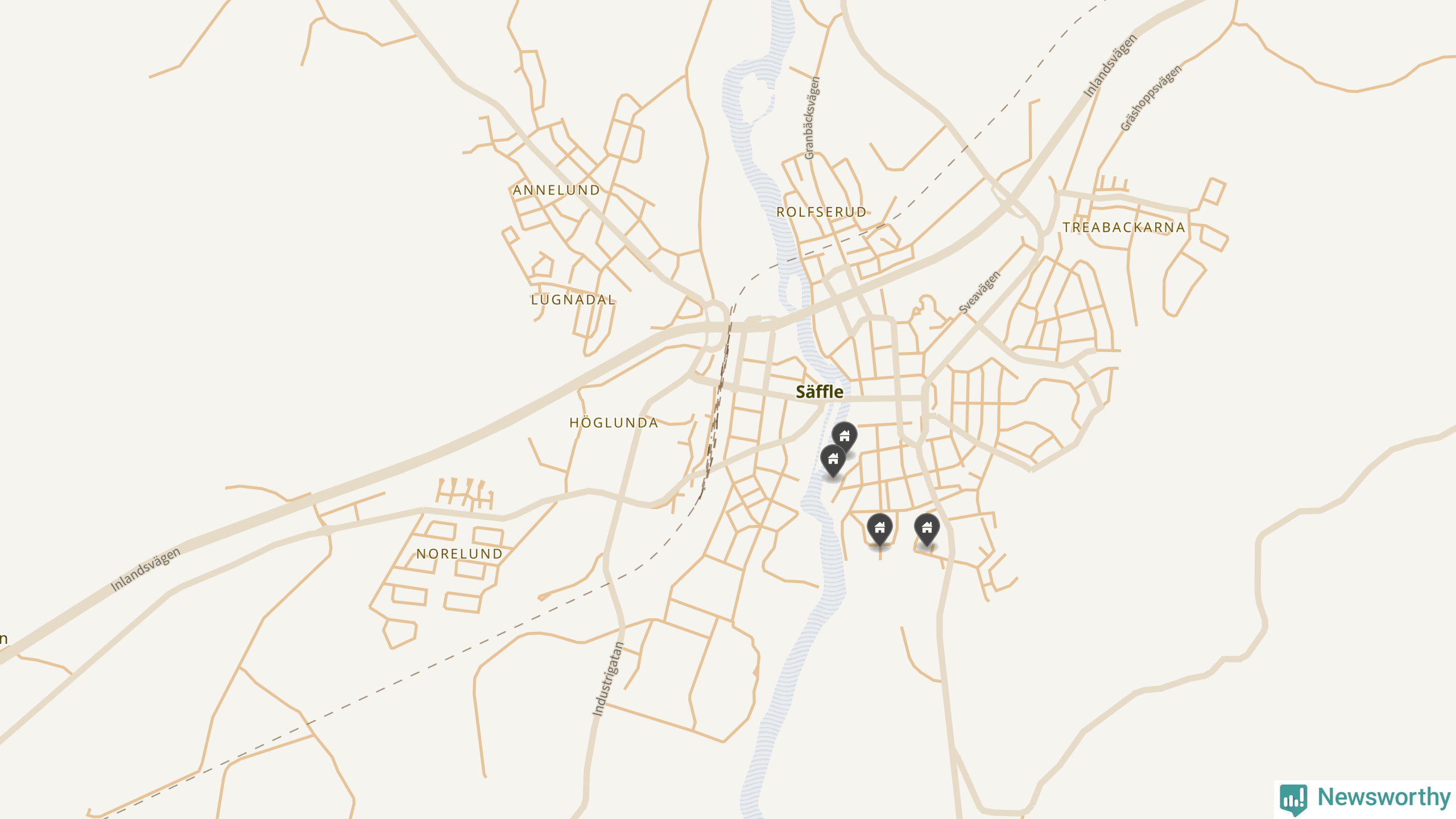The image size is (1456, 819).
Task: Click the ROLFSERUD neighborhood label
Action: 822,212
